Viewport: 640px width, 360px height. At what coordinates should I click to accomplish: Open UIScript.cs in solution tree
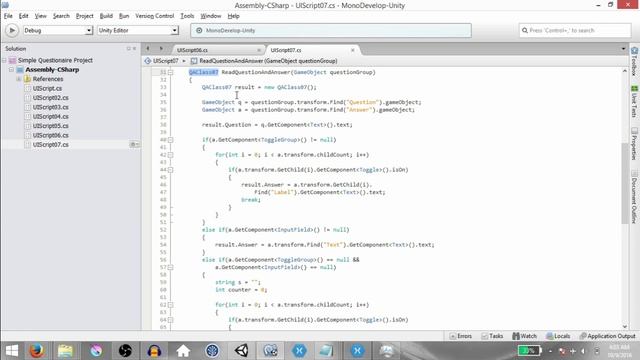pyautogui.click(x=47, y=88)
